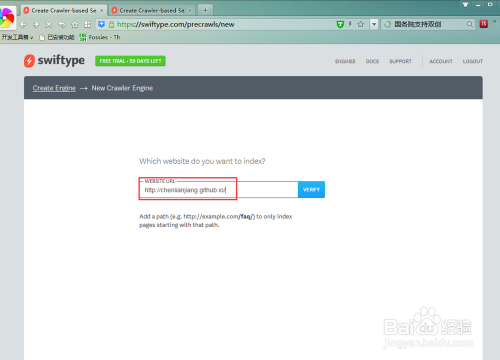Close the second Create Crawler-based tab

click(x=190, y=11)
